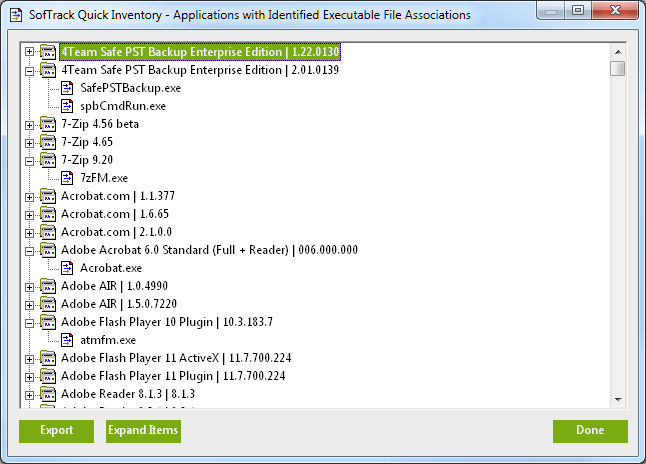Viewport: 646px width, 464px height.
Task: Select SafePSTBackup.exe in the tree
Action: coord(131,88)
